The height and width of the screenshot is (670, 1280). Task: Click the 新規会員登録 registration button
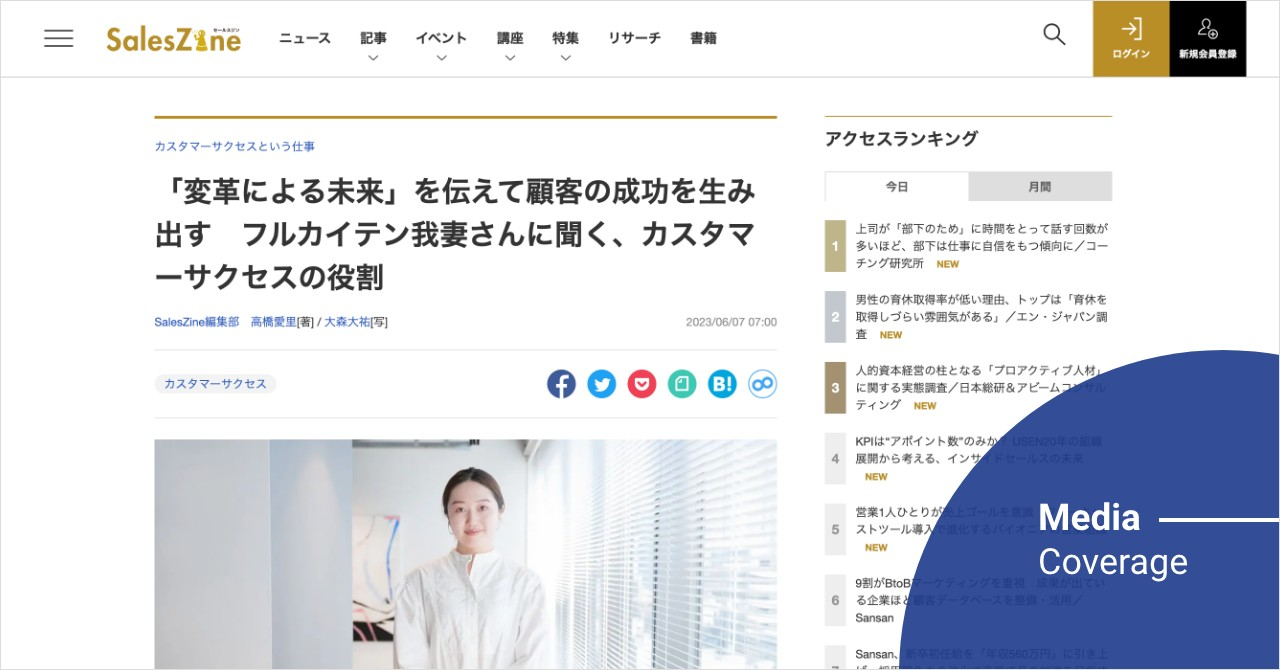(1208, 39)
